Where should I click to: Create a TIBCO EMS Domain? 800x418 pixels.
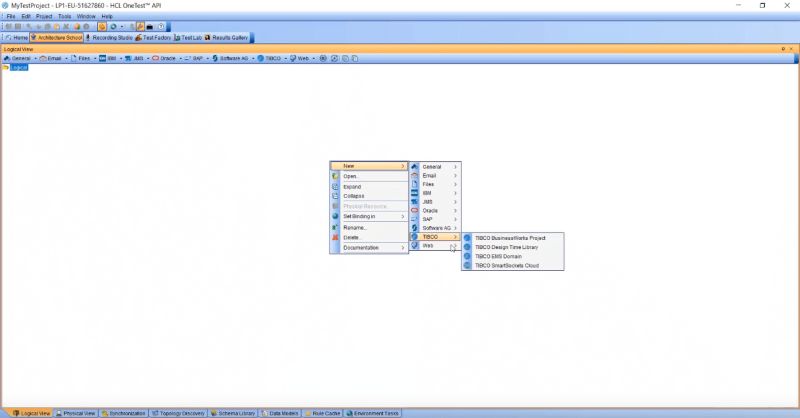[x=513, y=256]
